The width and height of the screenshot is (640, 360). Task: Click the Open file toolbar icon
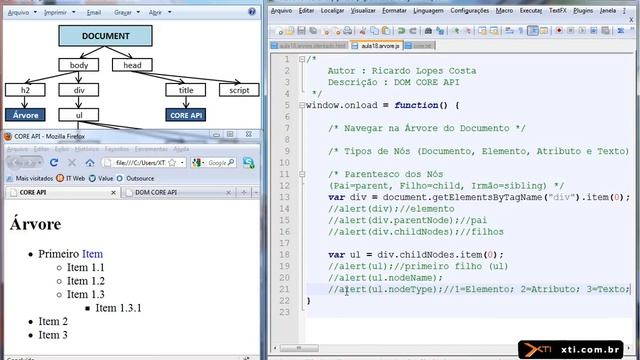pos(290,31)
